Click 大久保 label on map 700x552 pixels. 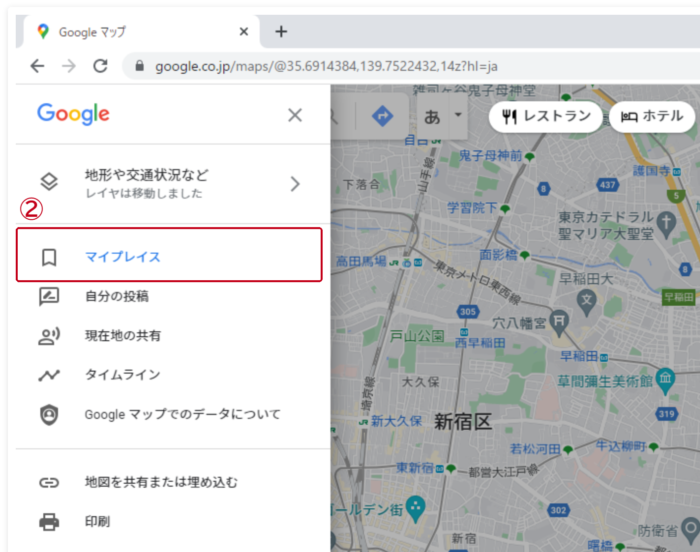(420, 382)
